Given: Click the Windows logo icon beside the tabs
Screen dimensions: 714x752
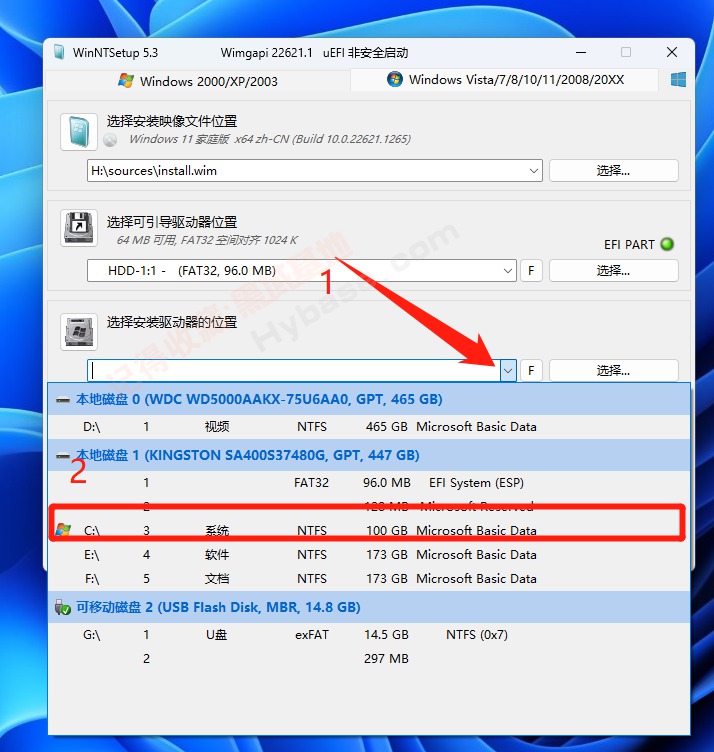Looking at the screenshot, I should 678,80.
